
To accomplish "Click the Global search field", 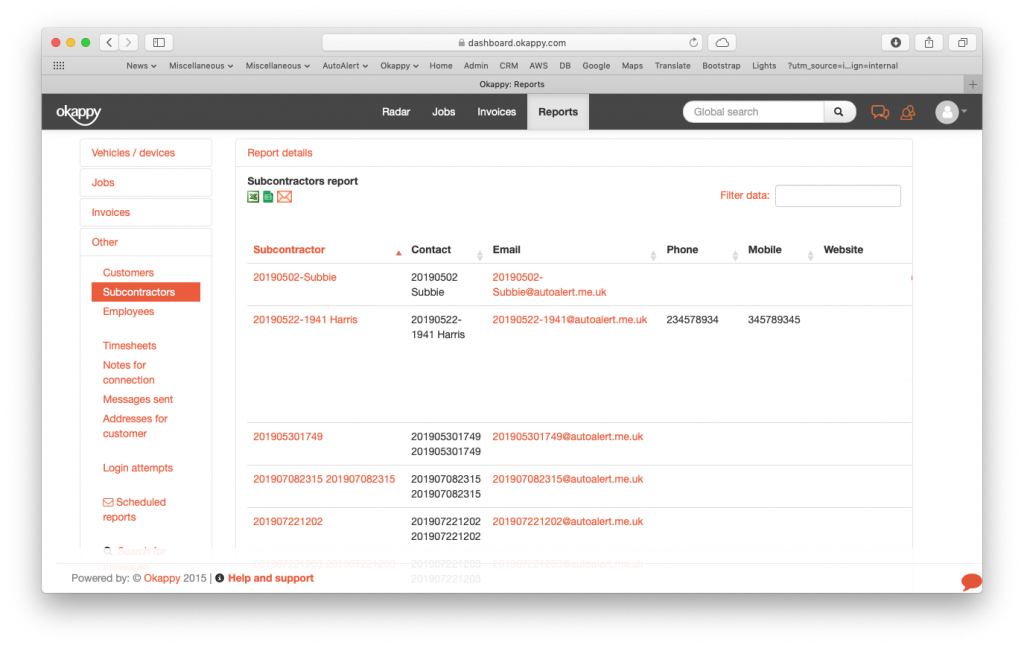I will (x=754, y=112).
